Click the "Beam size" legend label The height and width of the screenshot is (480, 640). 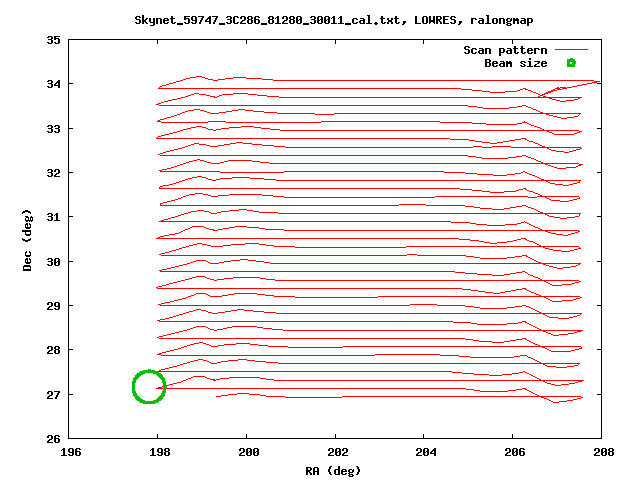click(516, 63)
